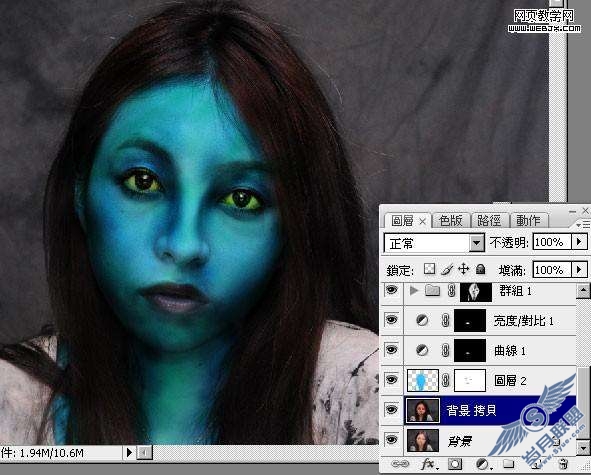Click layers list scroll down arrow
The width and height of the screenshot is (591, 475).
pyautogui.click(x=583, y=447)
